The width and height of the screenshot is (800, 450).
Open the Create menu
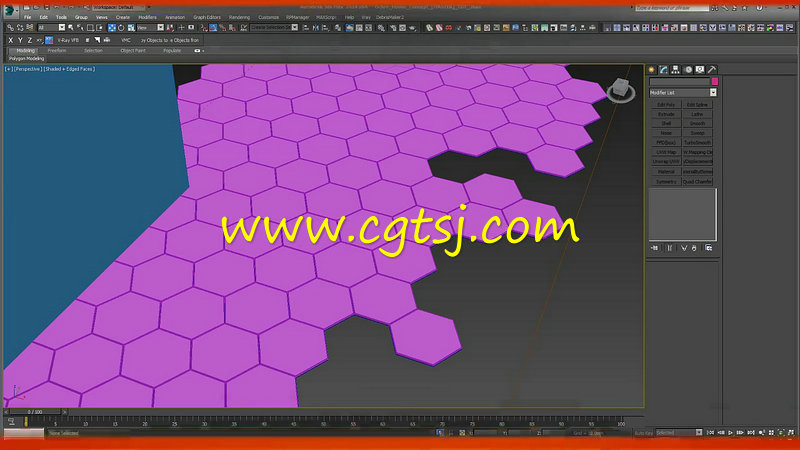point(122,17)
